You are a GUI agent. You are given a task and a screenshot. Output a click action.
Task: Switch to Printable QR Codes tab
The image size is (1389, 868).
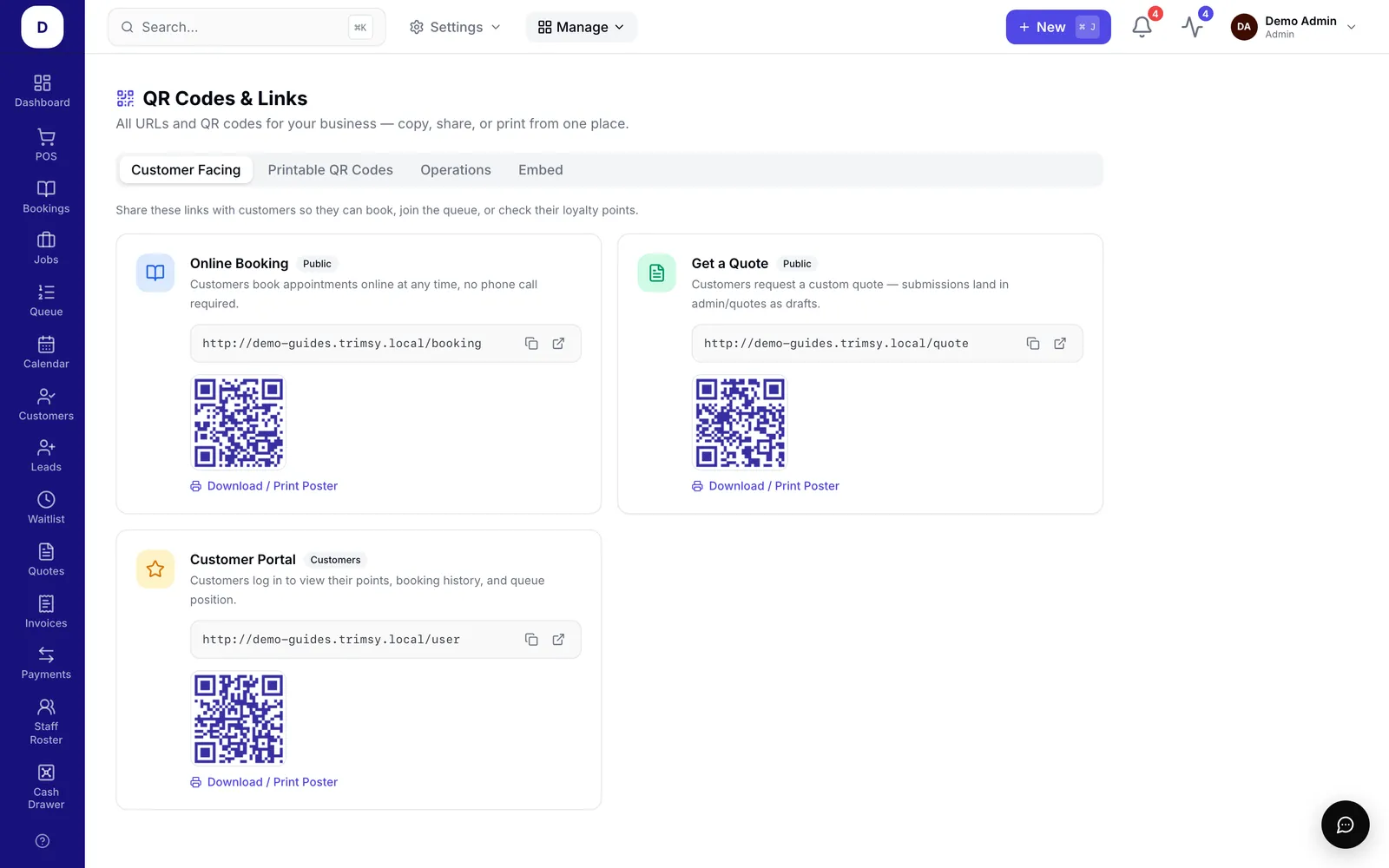[x=331, y=170]
